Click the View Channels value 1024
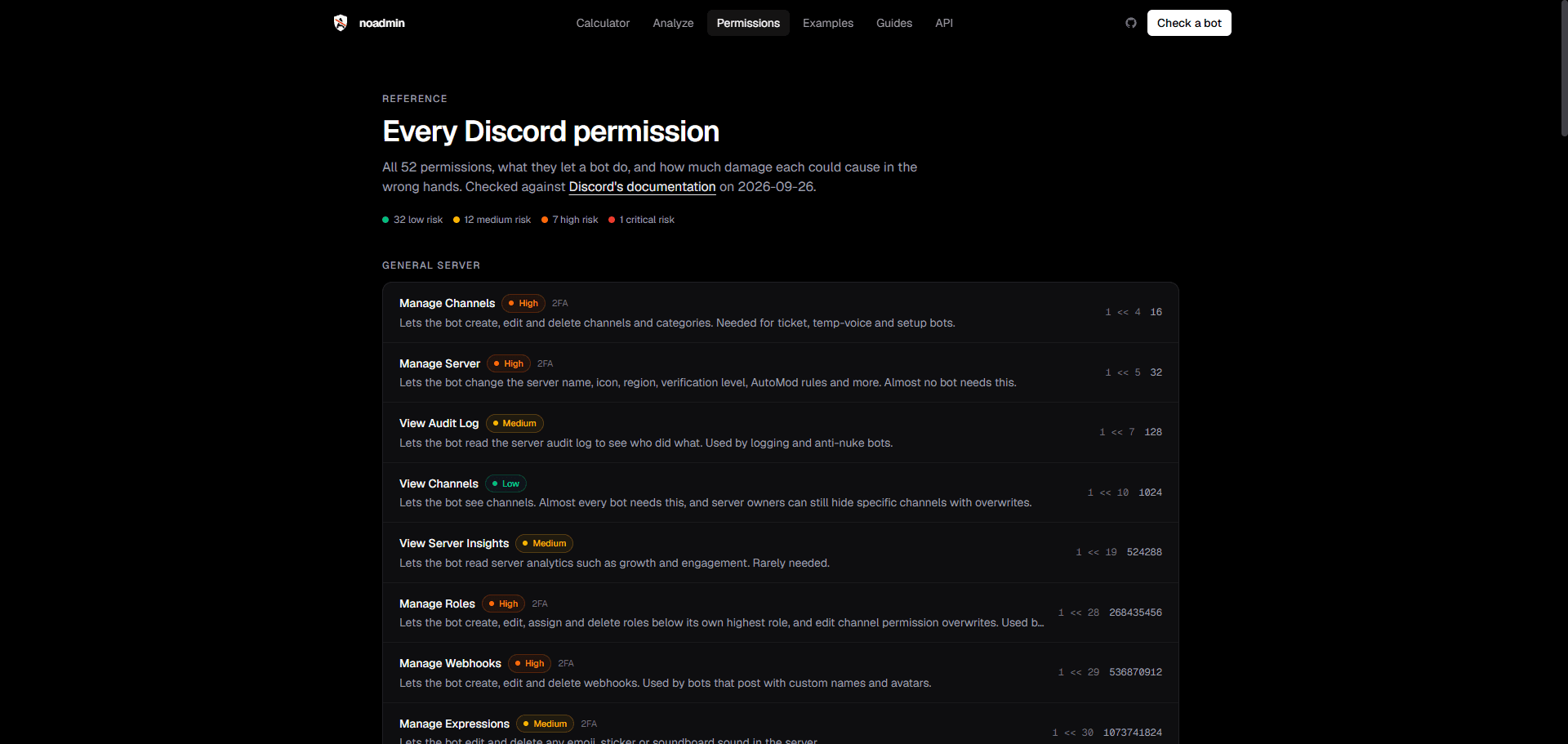Viewport: 1568px width, 744px height. 1151,492
